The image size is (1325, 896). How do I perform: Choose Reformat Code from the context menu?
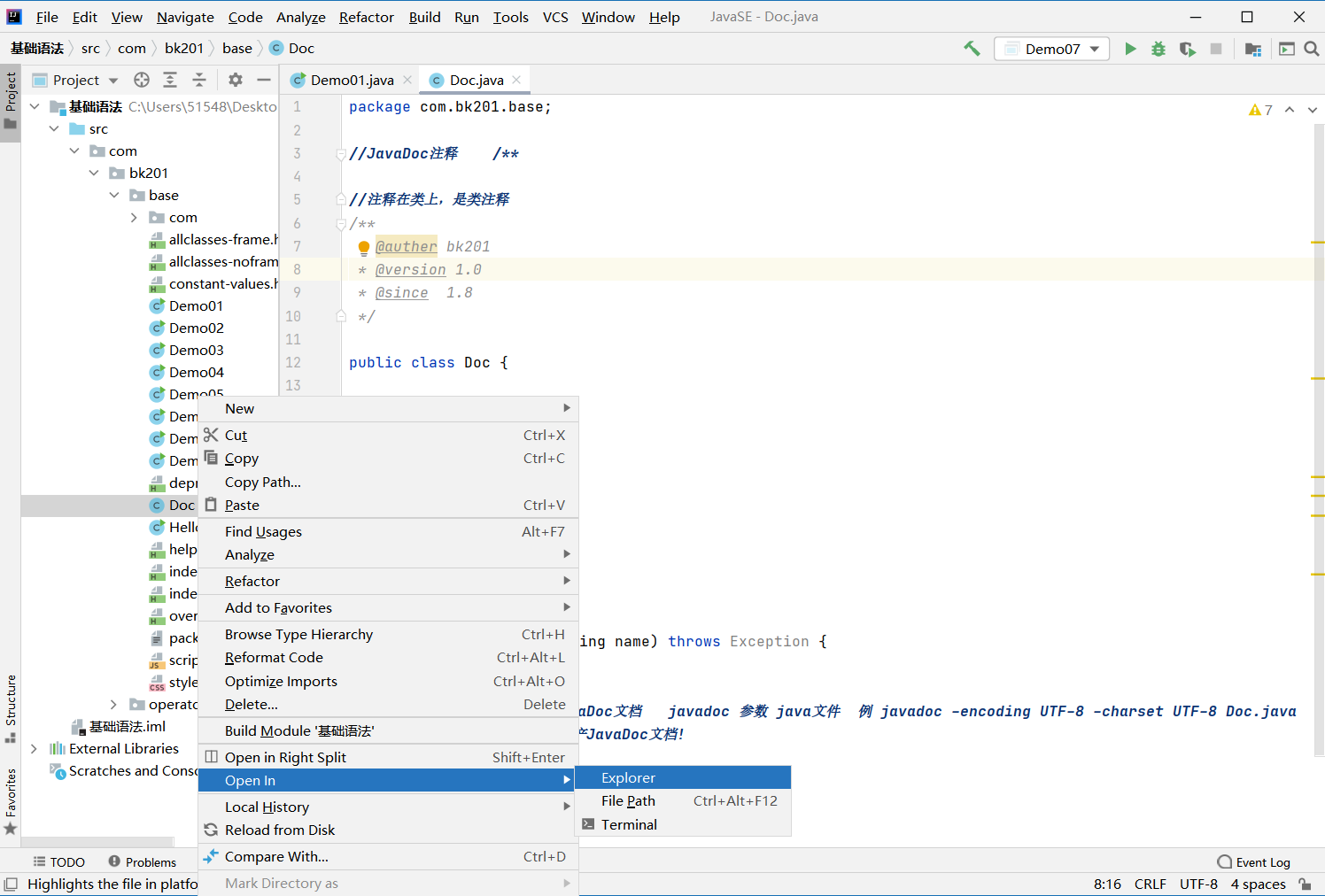(388, 657)
